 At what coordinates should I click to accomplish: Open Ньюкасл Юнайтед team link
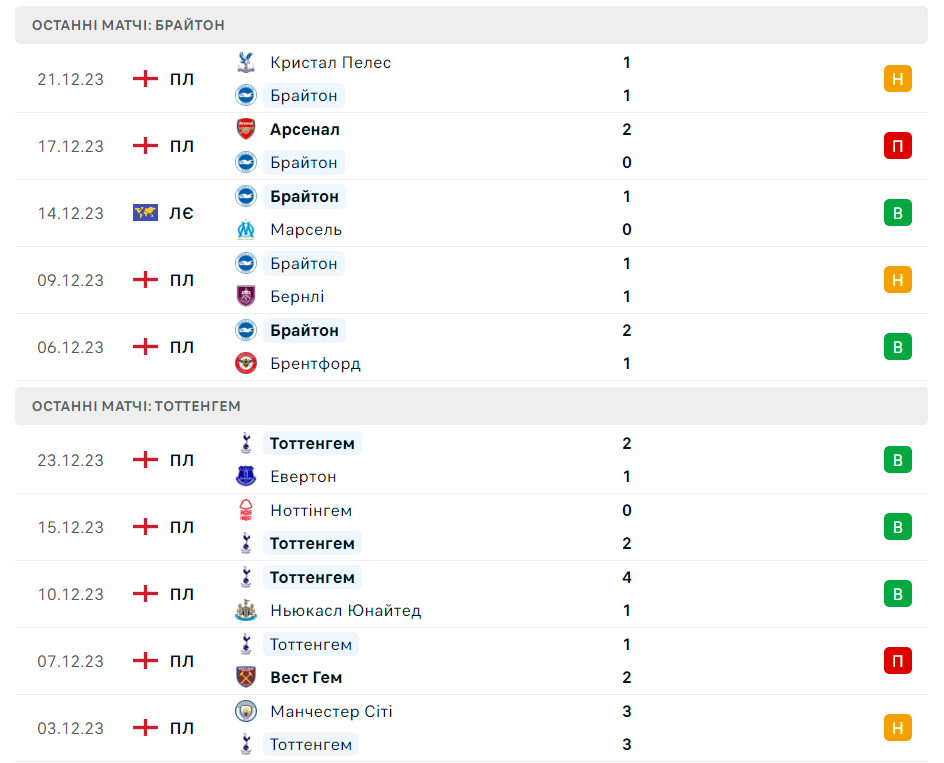pyautogui.click(x=345, y=610)
